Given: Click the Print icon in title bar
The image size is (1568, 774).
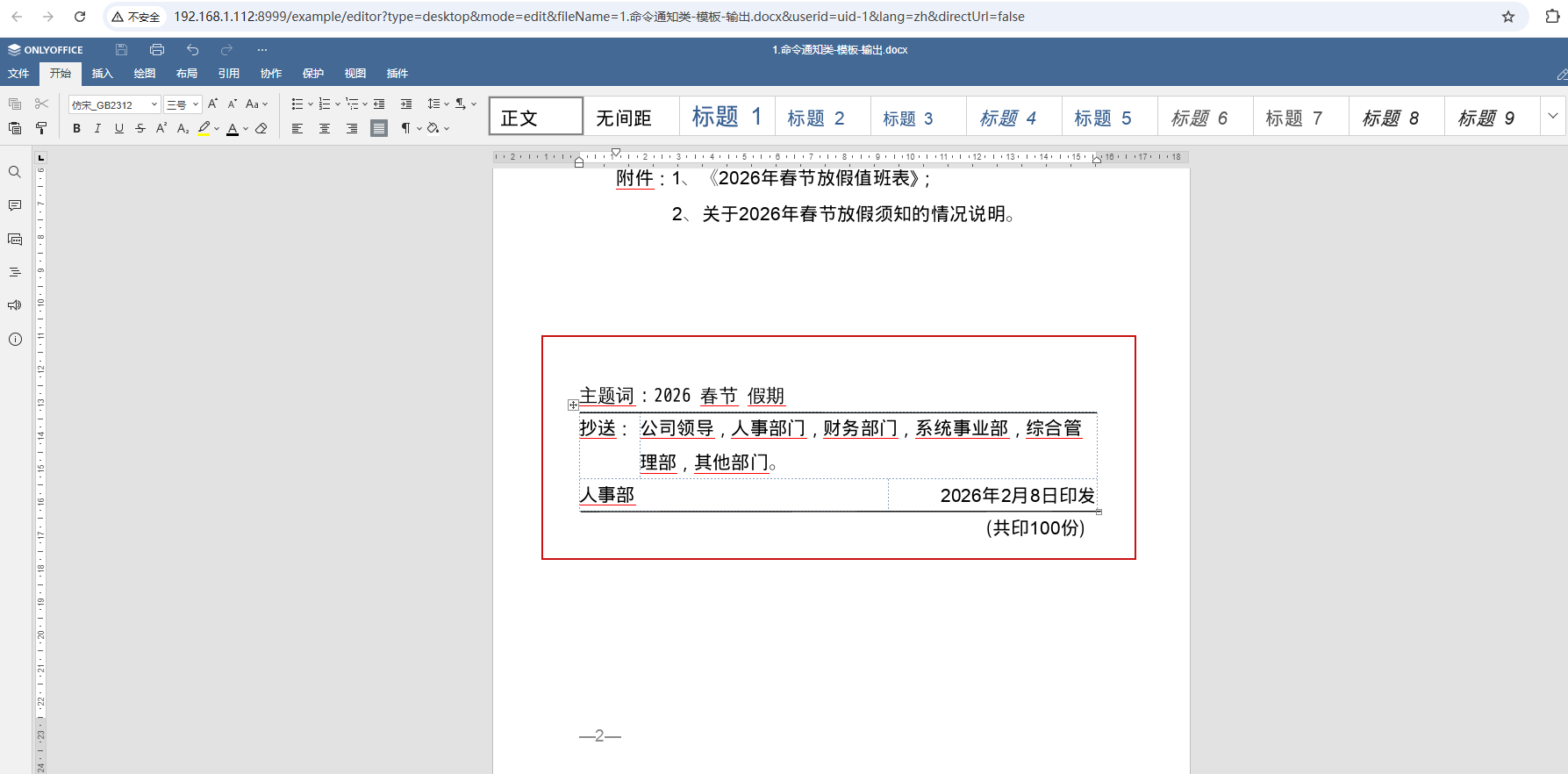Looking at the screenshot, I should [157, 50].
